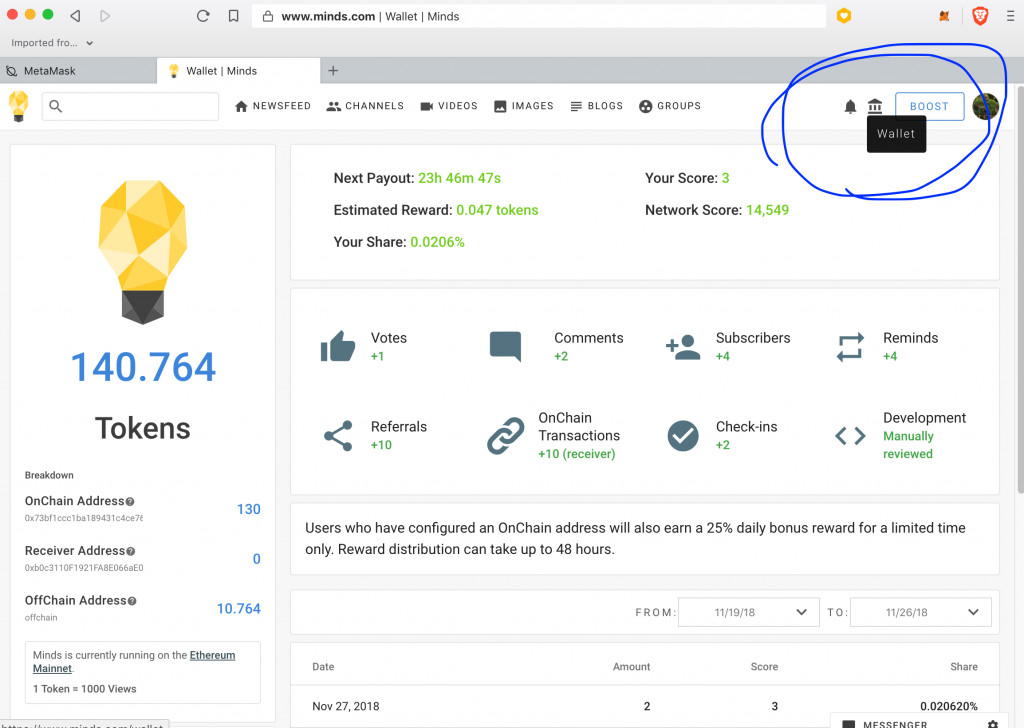Viewport: 1024px width, 728px height.
Task: Reload the page
Action: tap(203, 16)
